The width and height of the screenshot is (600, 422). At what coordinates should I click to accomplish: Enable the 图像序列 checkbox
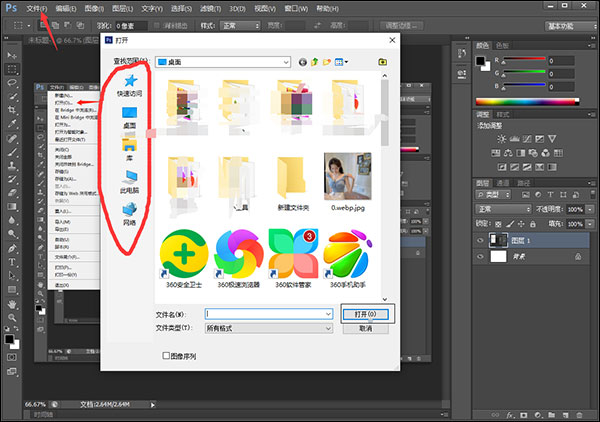click(x=166, y=355)
